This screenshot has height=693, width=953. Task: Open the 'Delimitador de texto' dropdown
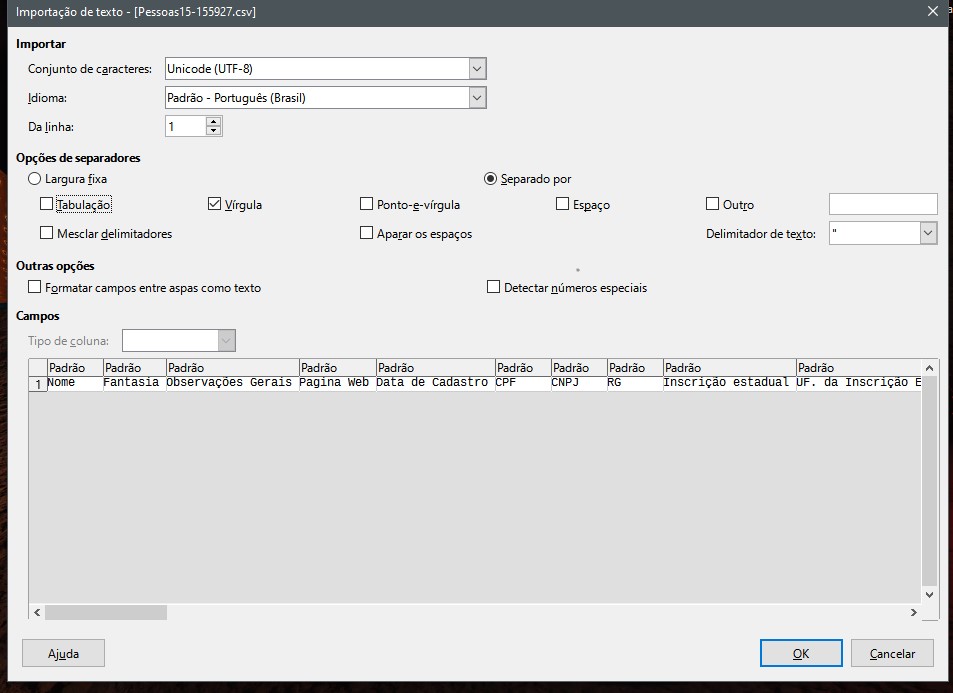tap(928, 233)
